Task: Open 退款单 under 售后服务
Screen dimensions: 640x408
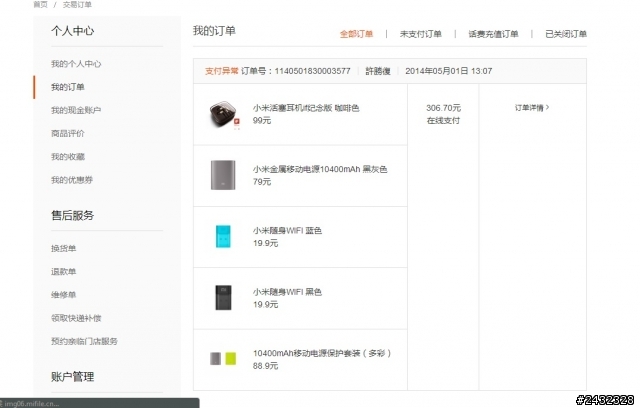Action: (63, 271)
